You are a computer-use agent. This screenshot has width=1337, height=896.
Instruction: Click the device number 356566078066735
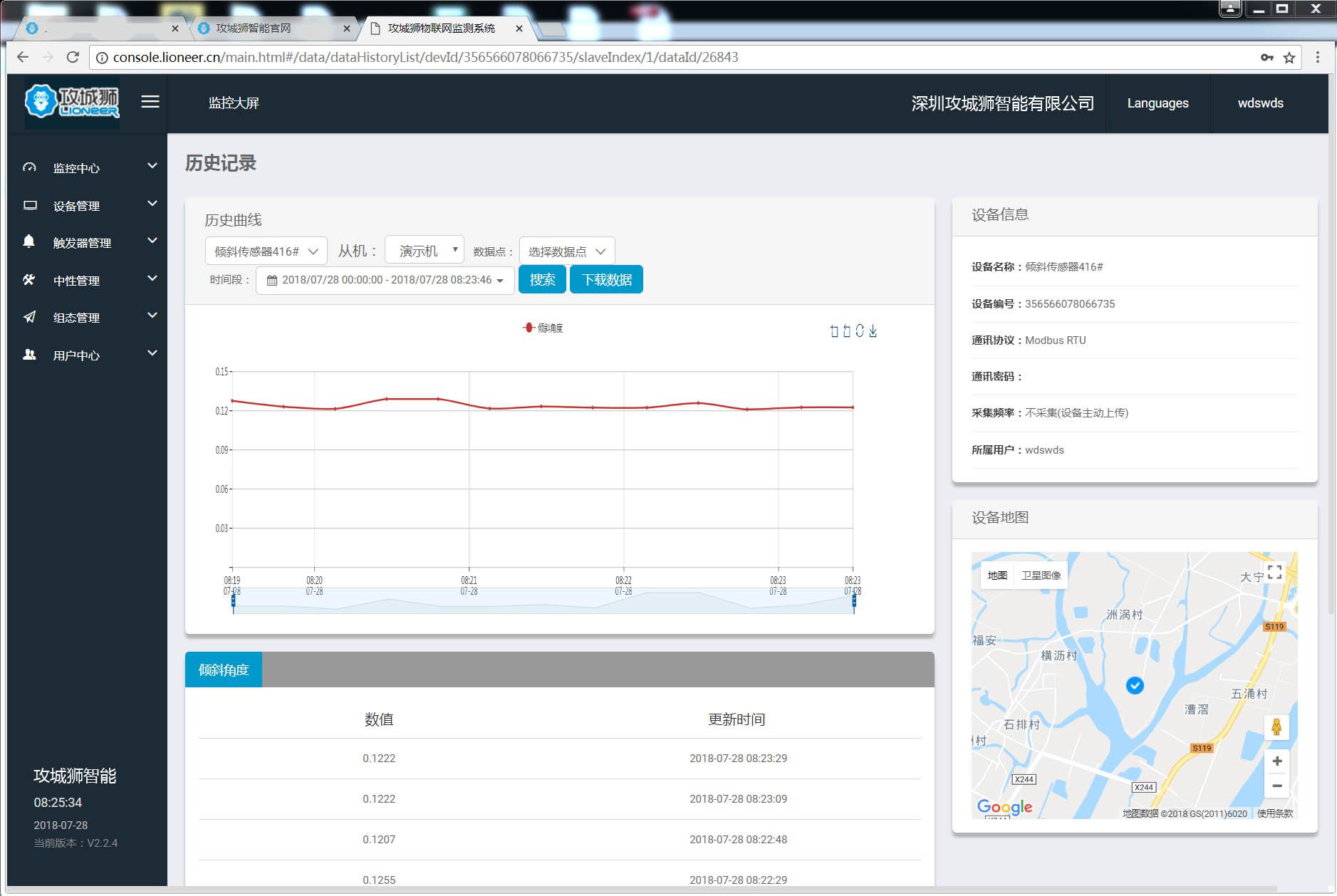tap(1070, 304)
